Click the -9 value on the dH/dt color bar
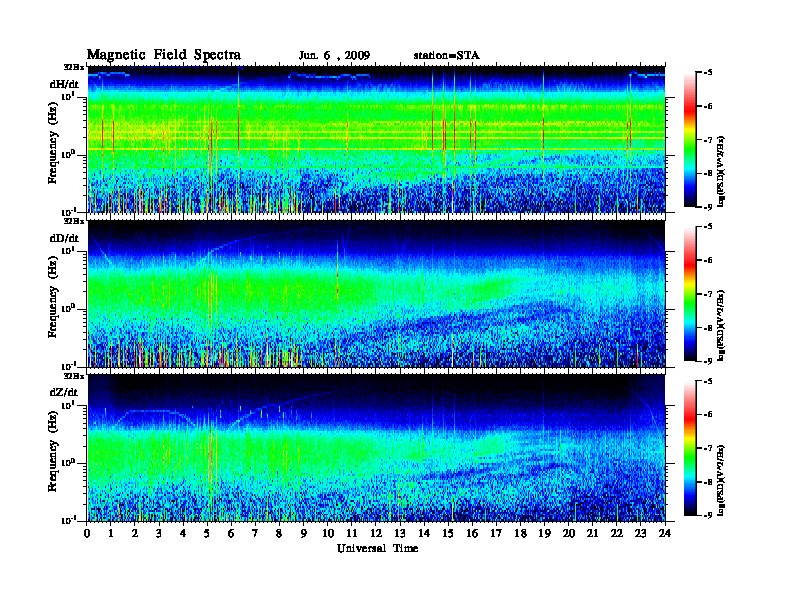Viewport: 792px width, 612px height. (708, 207)
